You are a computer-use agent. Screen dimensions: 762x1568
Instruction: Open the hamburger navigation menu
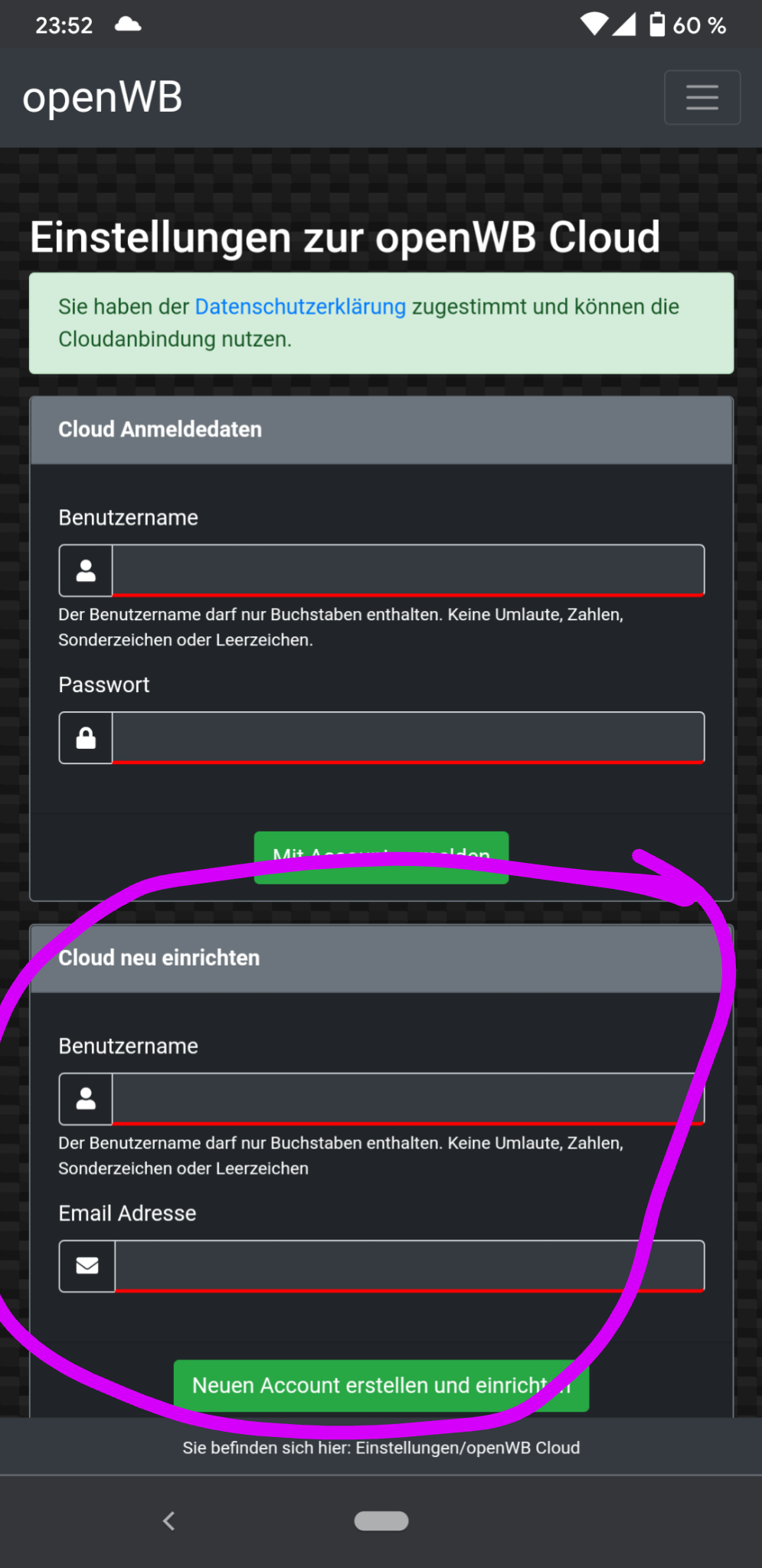(x=701, y=97)
